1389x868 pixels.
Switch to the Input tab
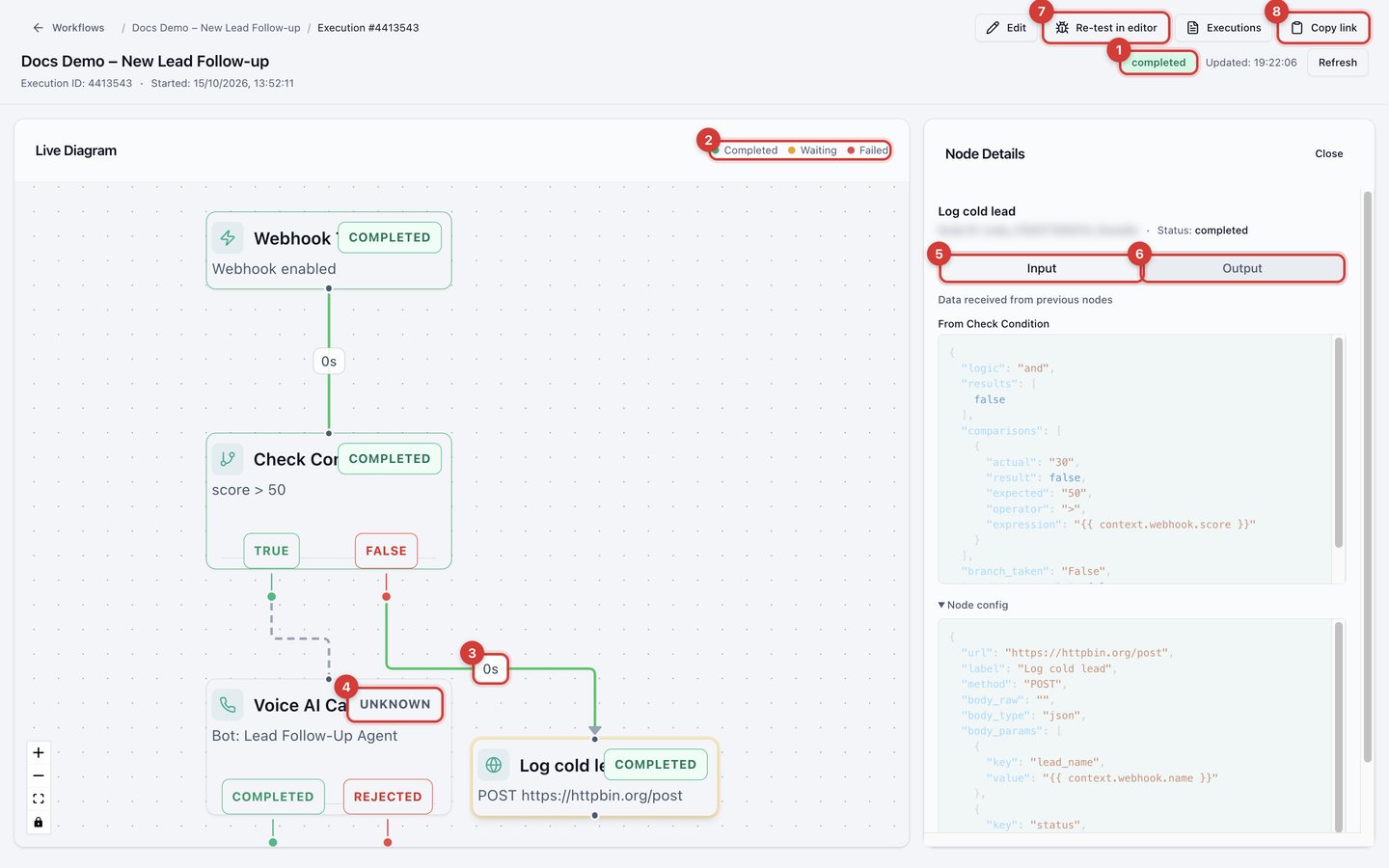(1041, 268)
